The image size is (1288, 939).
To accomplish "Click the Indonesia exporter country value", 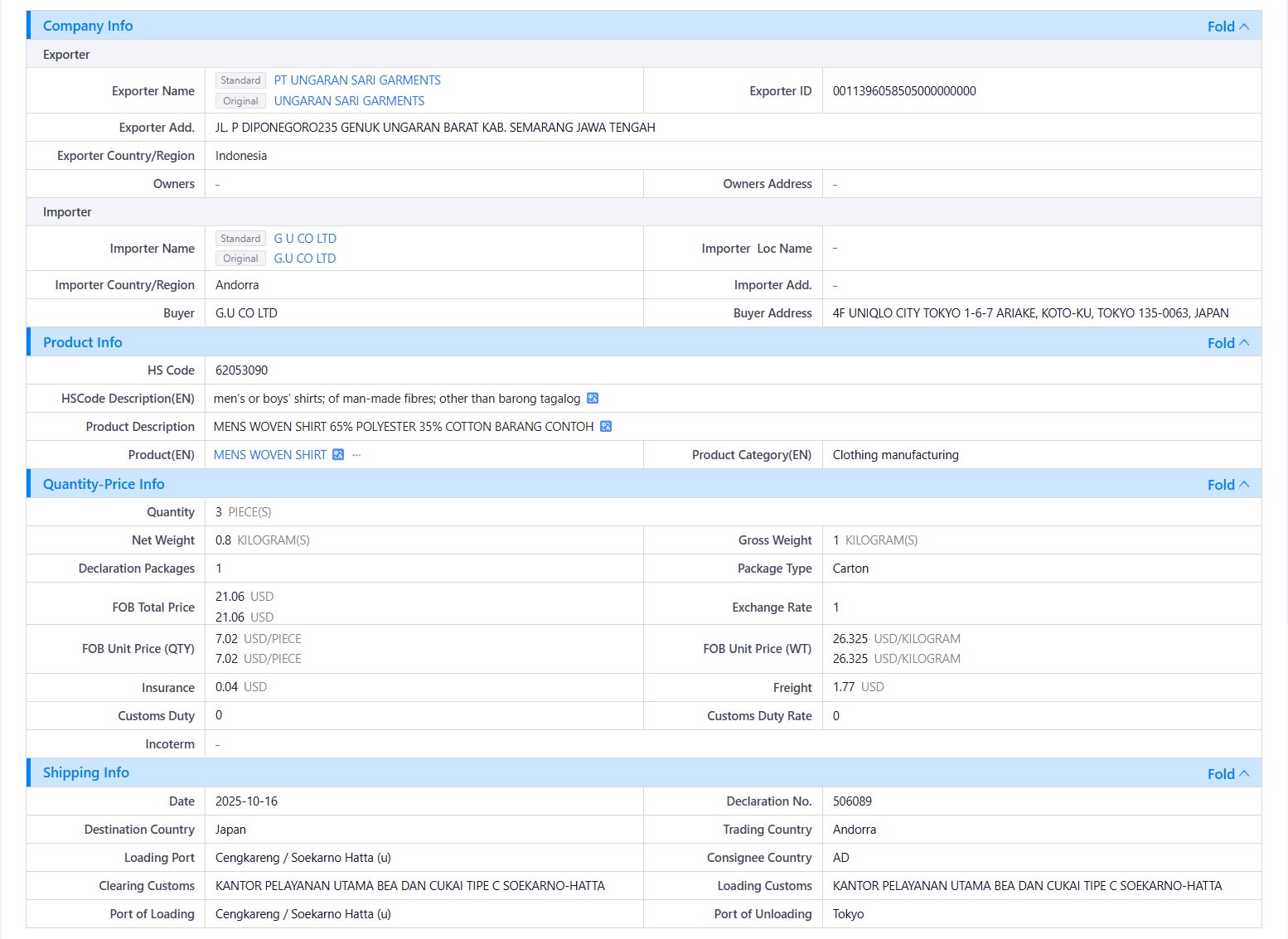I will click(x=241, y=156).
